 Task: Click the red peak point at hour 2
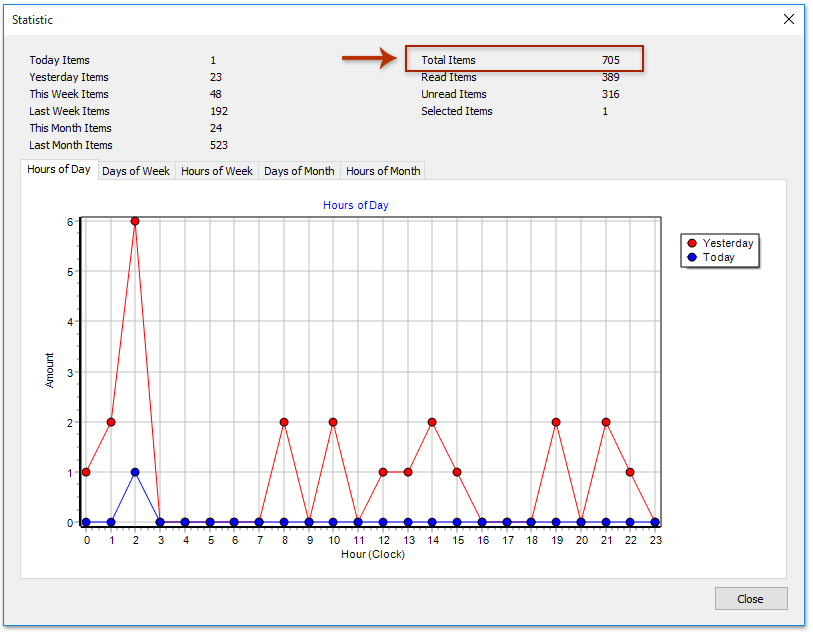[x=135, y=221]
